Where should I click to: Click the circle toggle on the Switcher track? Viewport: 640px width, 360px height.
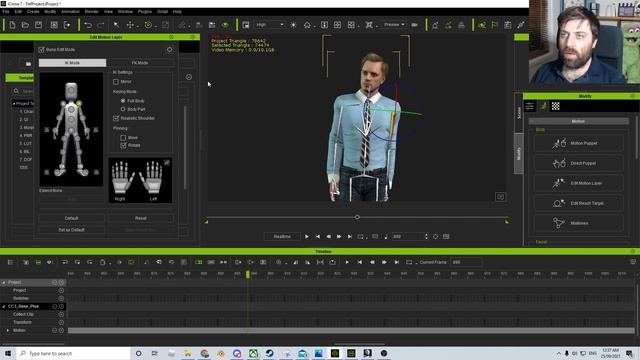[61, 298]
